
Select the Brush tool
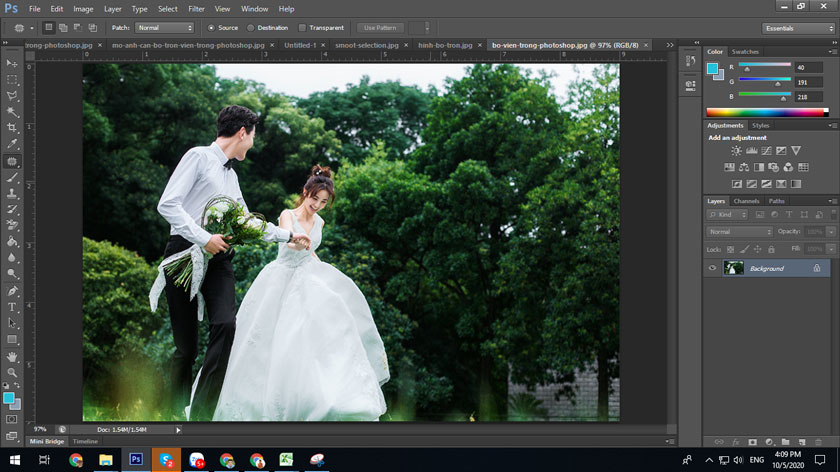click(12, 177)
